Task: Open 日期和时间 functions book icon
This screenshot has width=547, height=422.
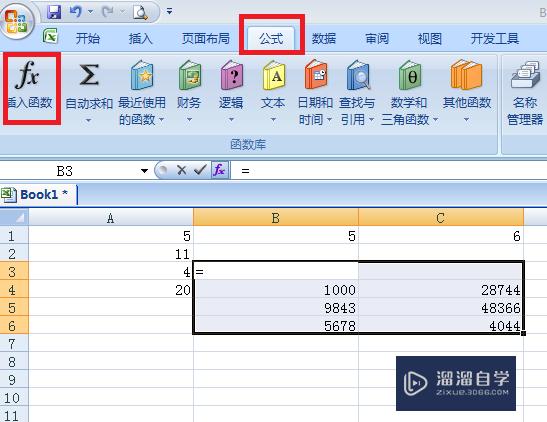Action: [x=316, y=75]
